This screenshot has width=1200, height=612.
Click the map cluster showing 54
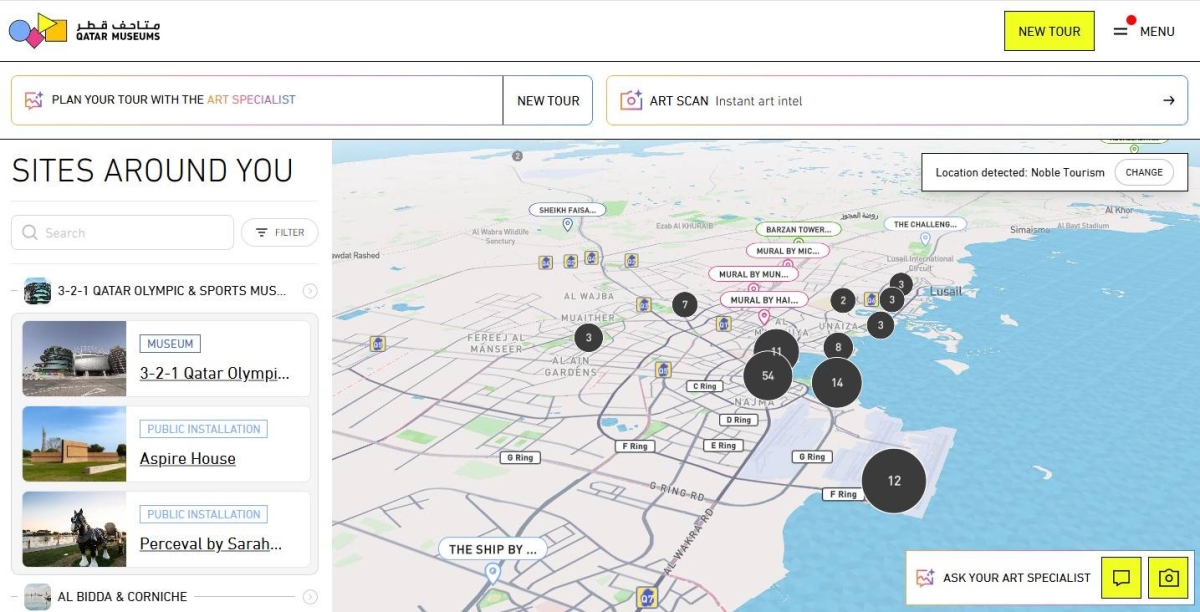[x=768, y=376]
